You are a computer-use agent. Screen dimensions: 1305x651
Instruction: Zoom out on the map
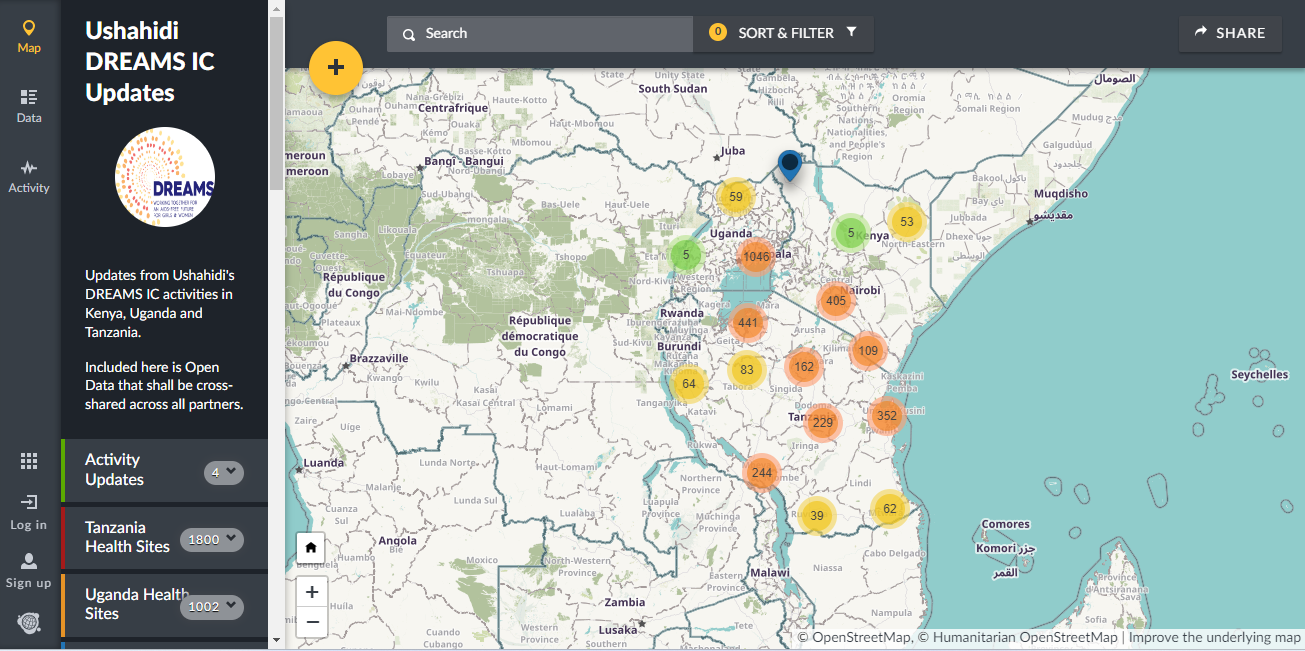pyautogui.click(x=312, y=621)
